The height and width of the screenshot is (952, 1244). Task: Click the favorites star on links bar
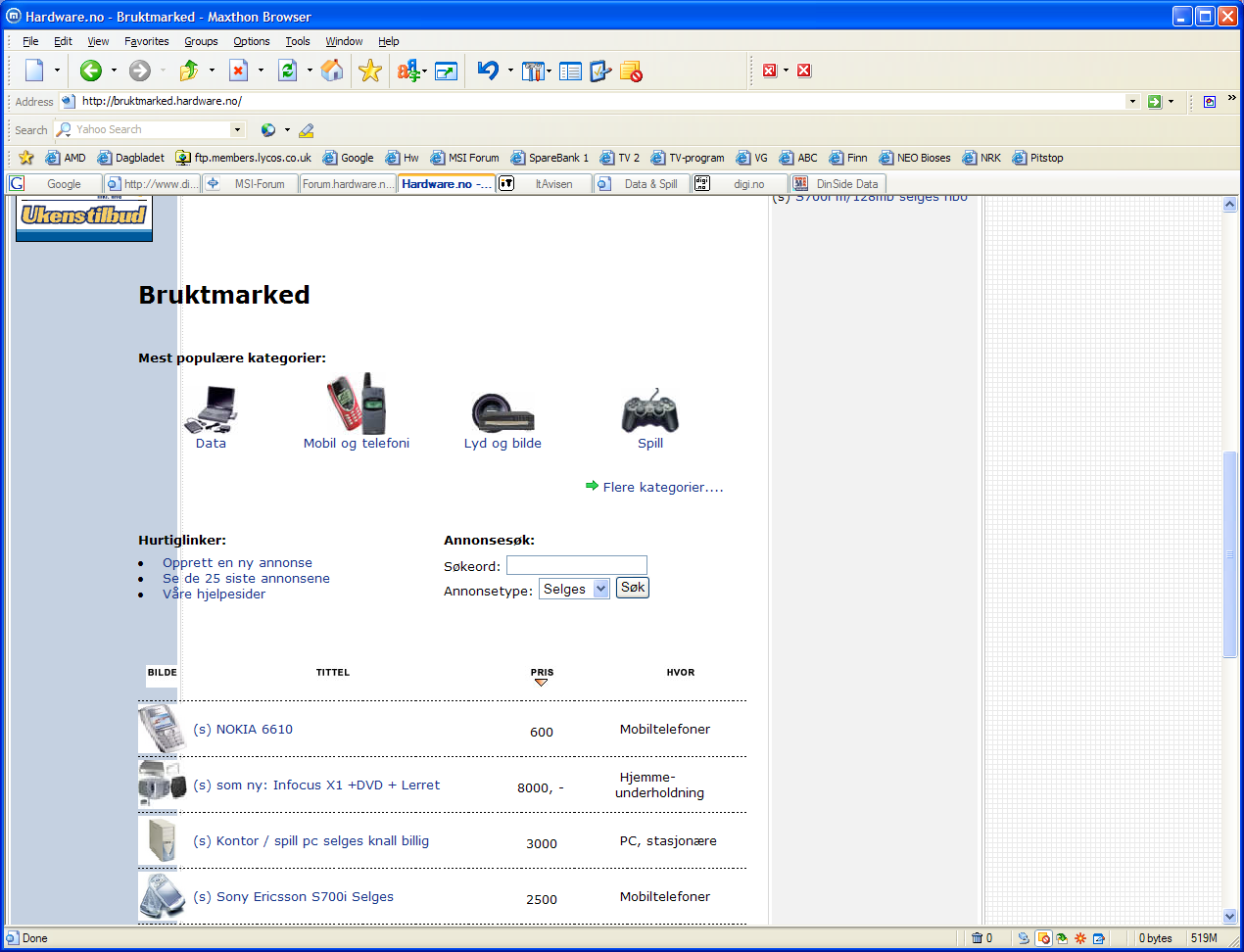coord(26,157)
